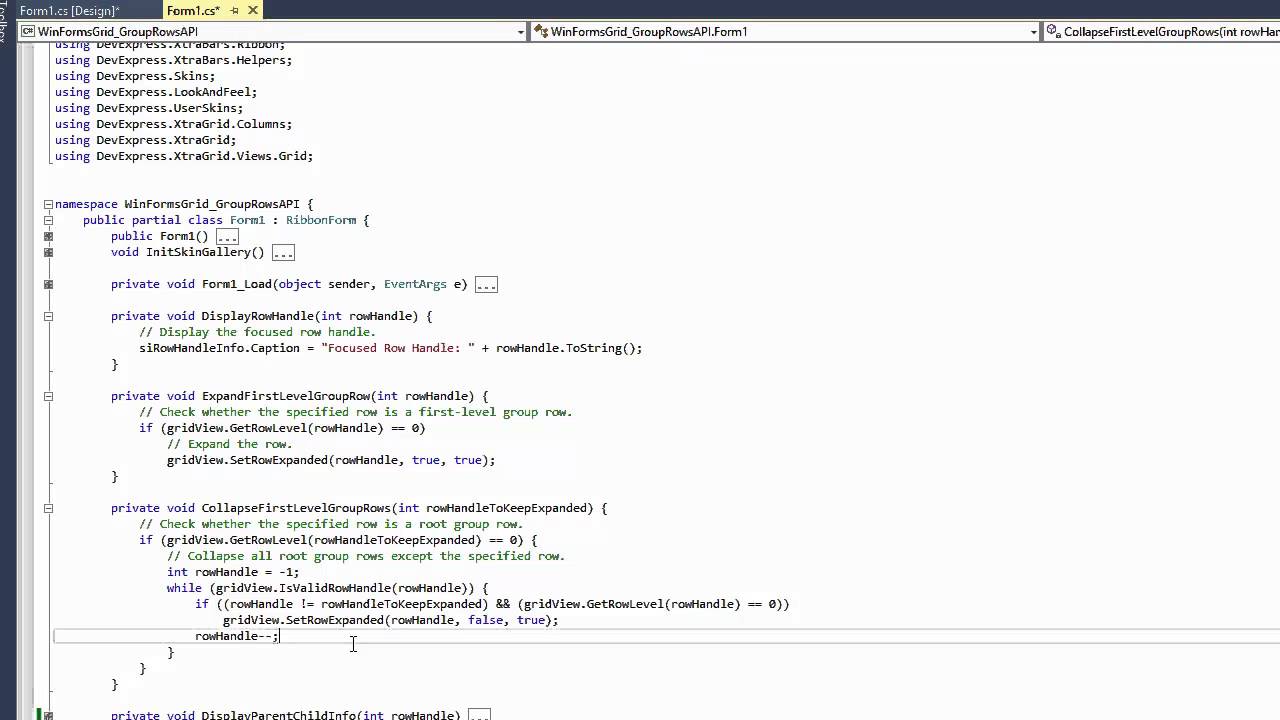Click the class icon beside WinFormsGrid_GroupRowsAPI.Form1
This screenshot has height=720, width=1280.
point(541,31)
